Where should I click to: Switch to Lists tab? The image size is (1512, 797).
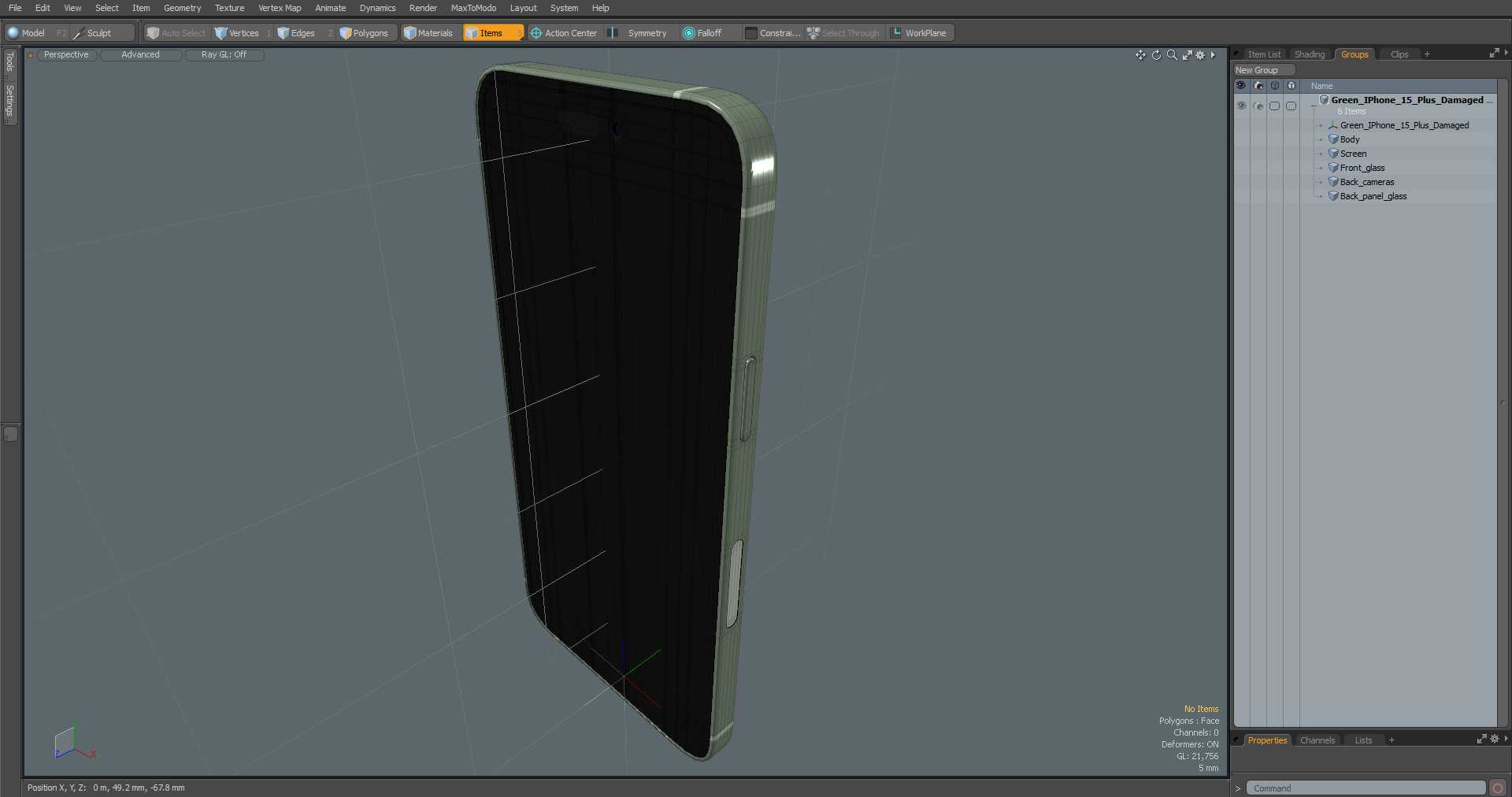coord(1363,740)
